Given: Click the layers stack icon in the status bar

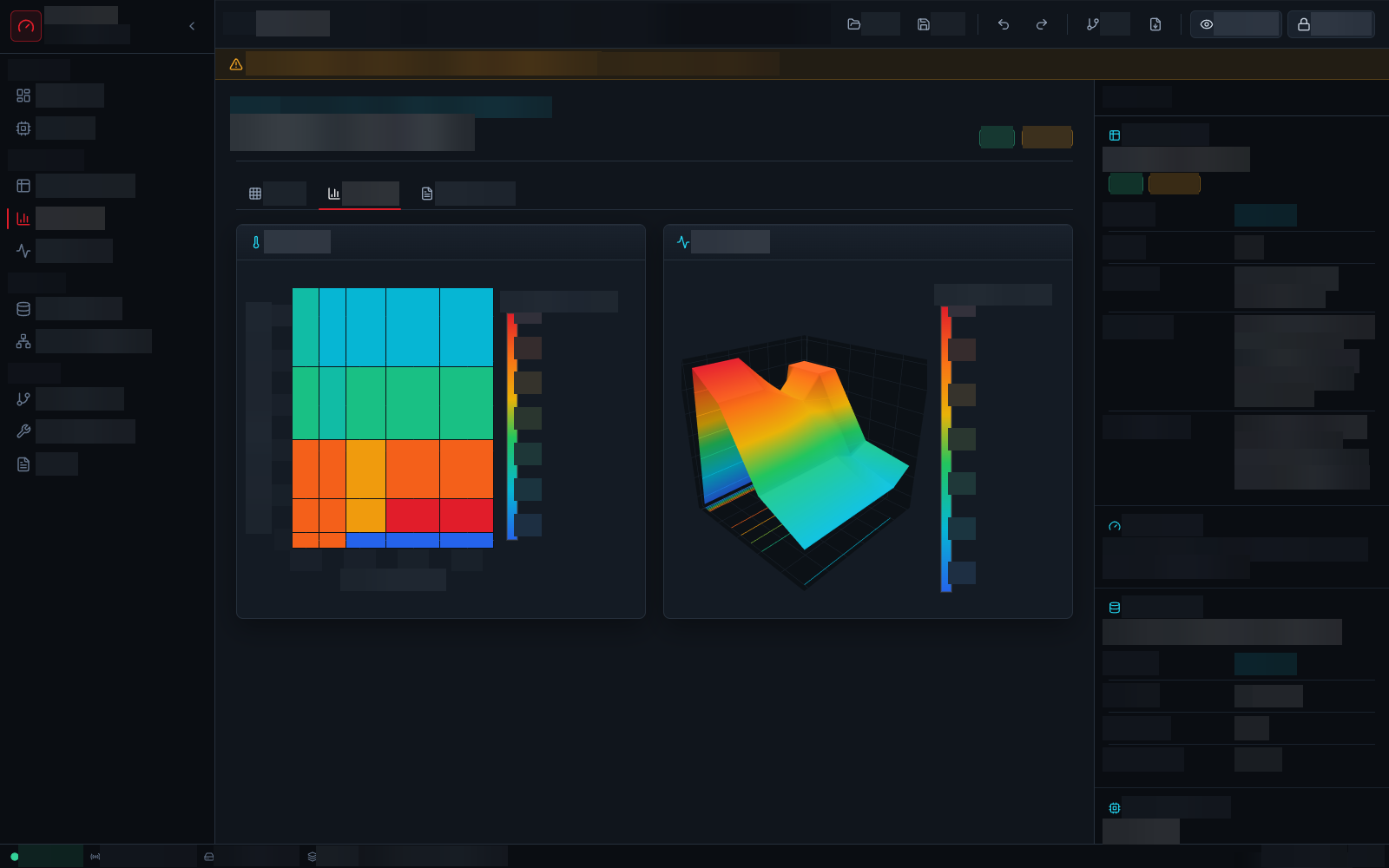Looking at the screenshot, I should click(x=313, y=857).
